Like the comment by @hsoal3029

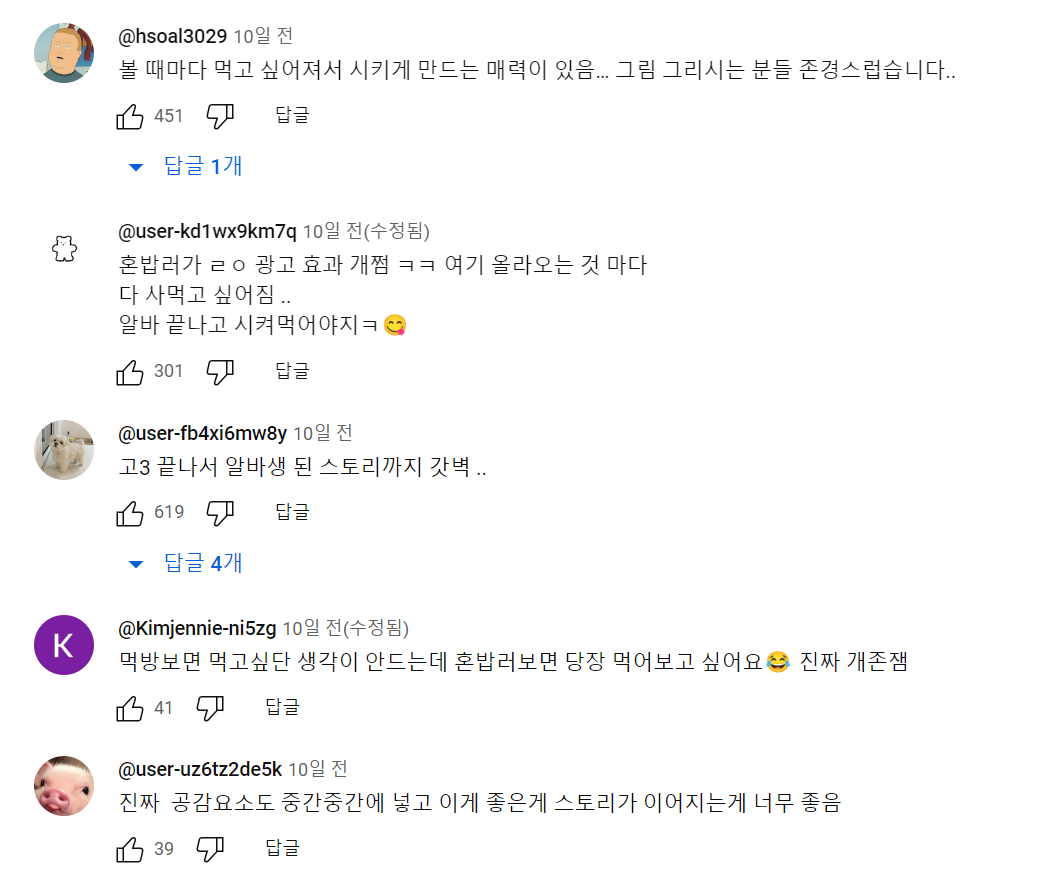tap(130, 116)
